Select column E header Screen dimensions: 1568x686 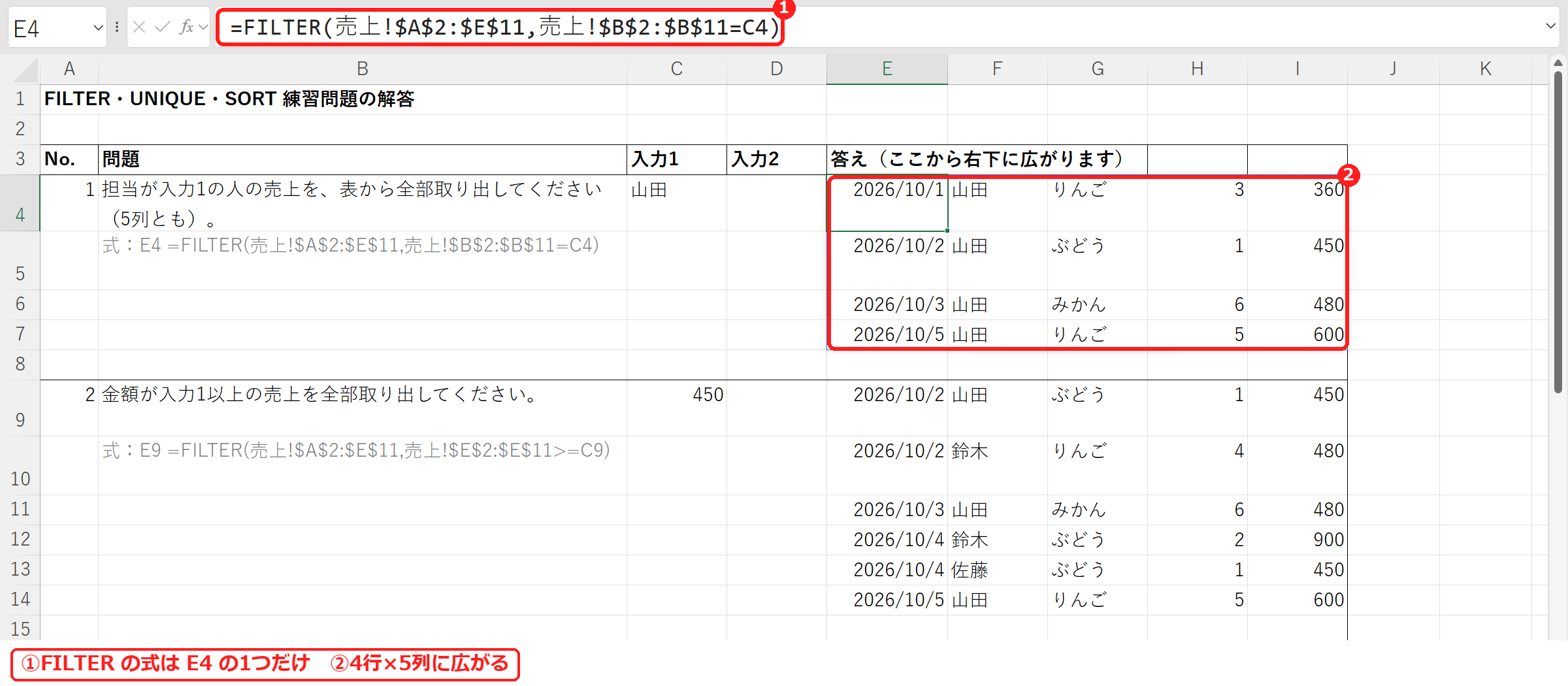pos(887,69)
